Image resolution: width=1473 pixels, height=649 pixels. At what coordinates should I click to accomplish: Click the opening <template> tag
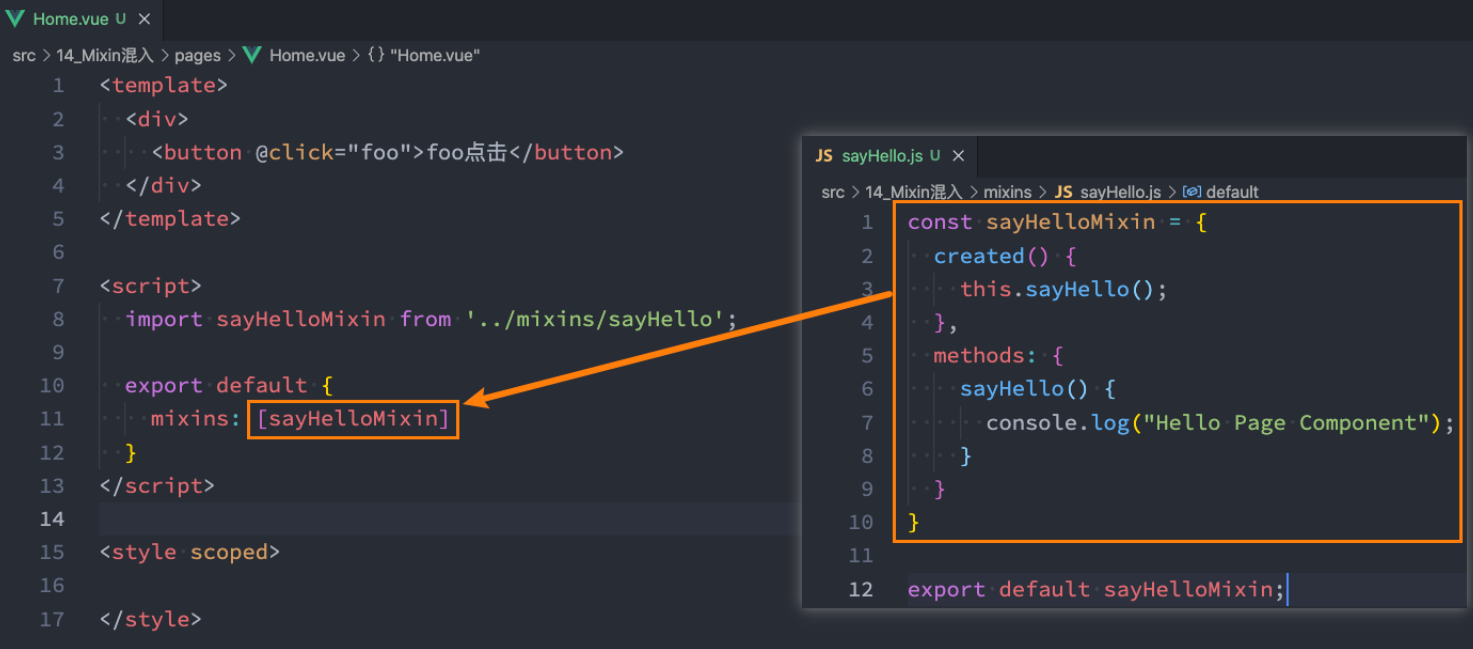[x=164, y=86]
